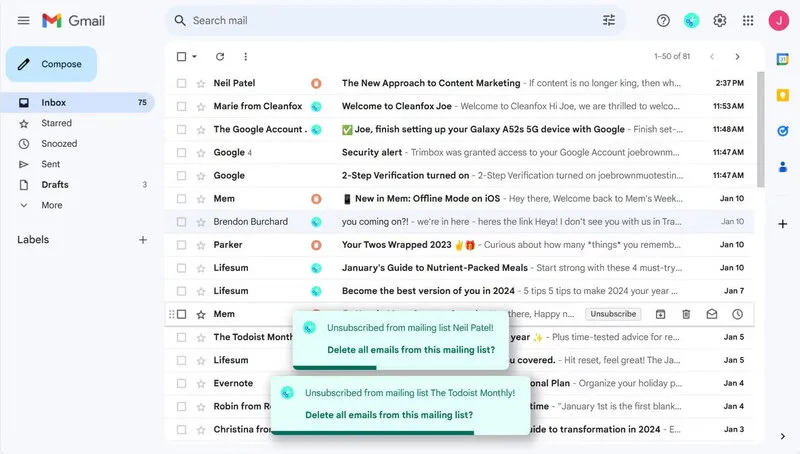800x454 pixels.
Task: Open the select dropdown arrow beside checkbox
Action: (x=194, y=57)
